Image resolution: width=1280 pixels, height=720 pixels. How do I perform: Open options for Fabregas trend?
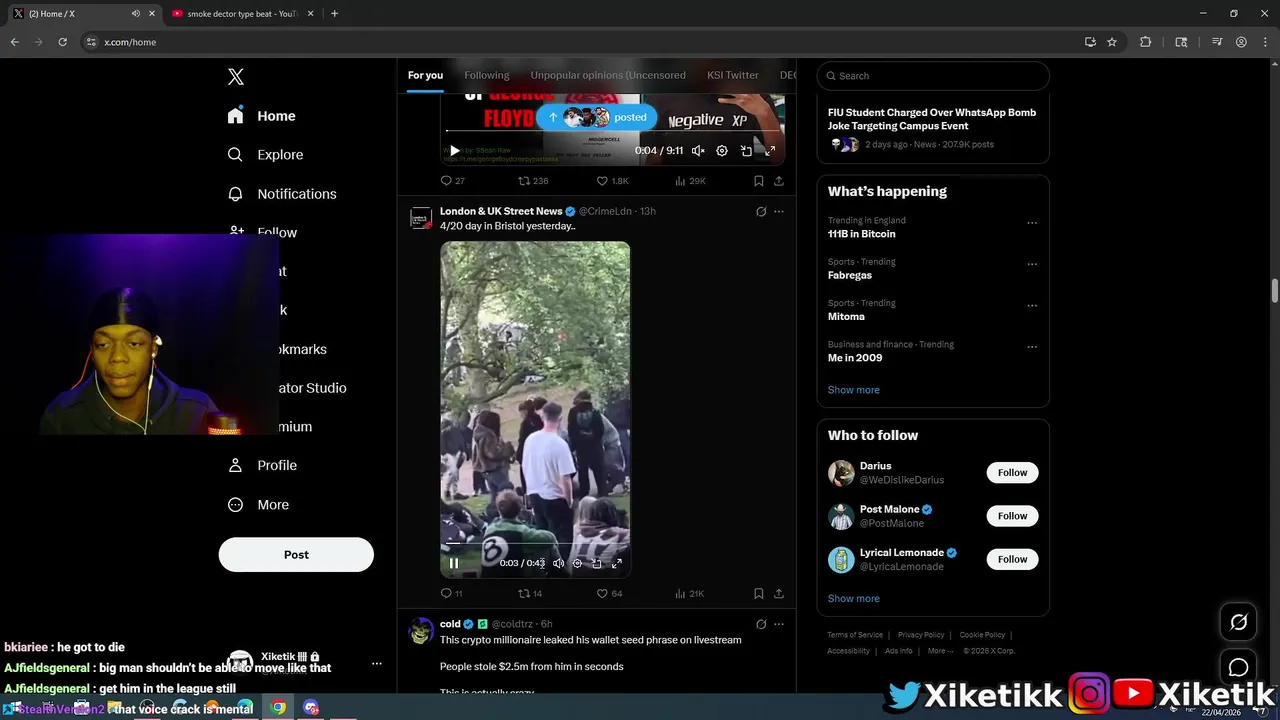coord(1032,264)
